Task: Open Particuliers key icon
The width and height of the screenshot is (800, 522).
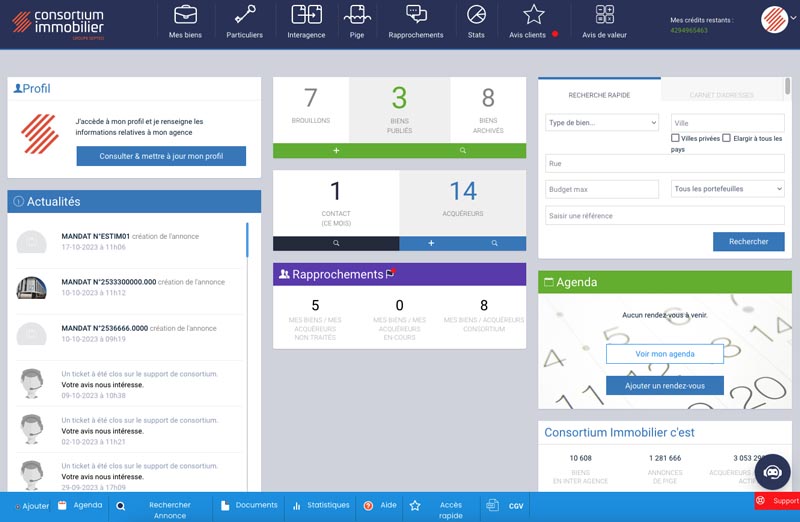Action: 244,15
